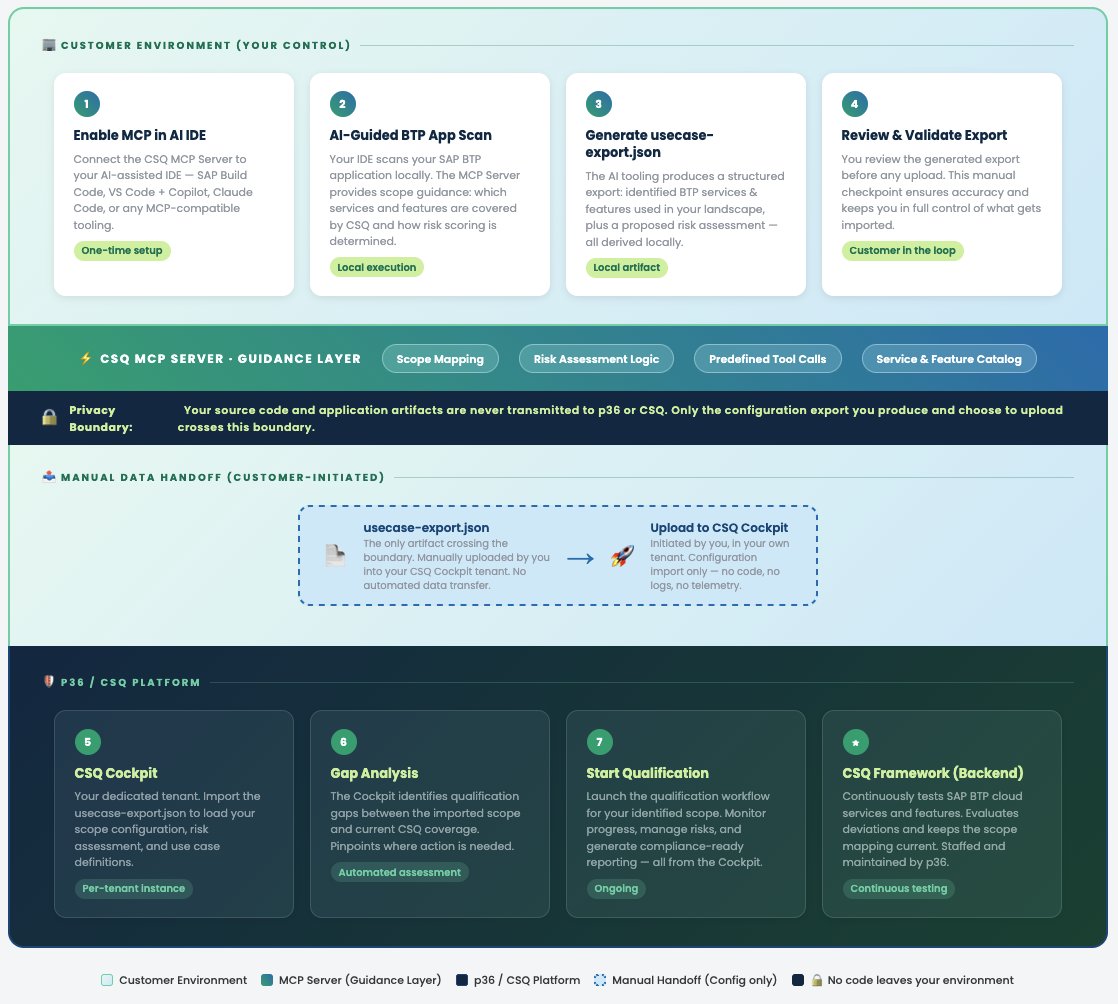The width and height of the screenshot is (1118, 1004).
Task: Click the AI-Guided BTP App Scan heading
Action: [411, 135]
